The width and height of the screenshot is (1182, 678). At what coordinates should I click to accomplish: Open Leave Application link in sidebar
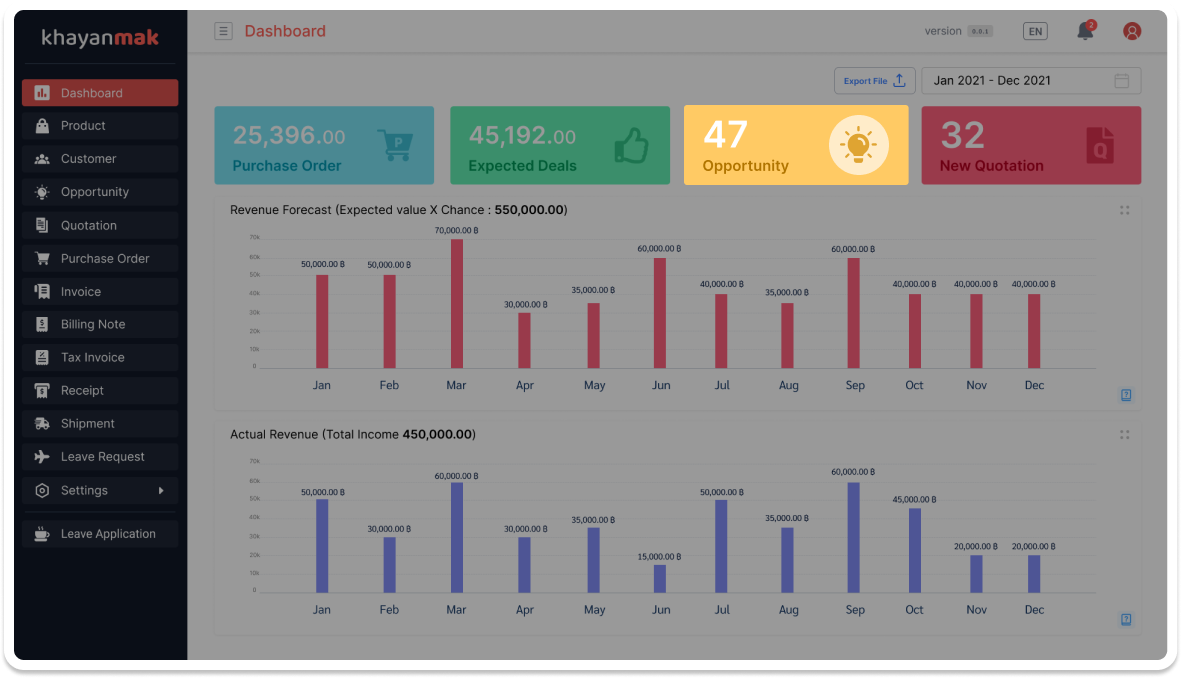pos(108,534)
